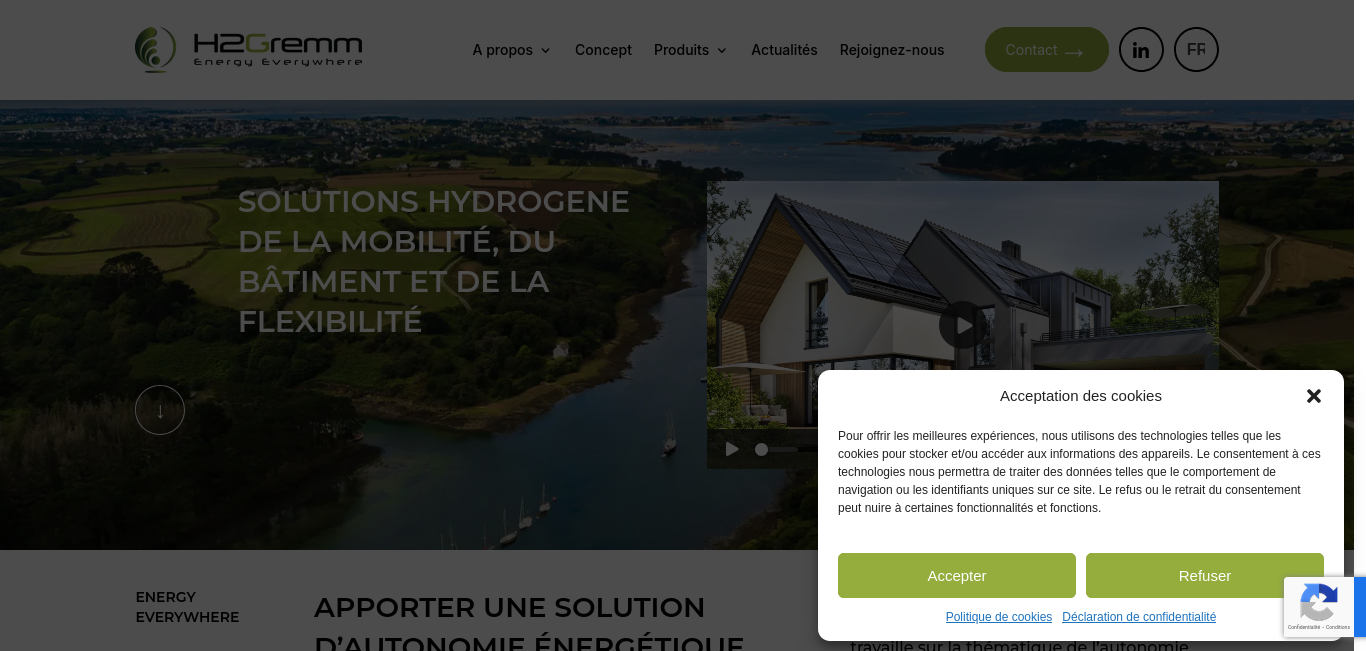Click the circular down-arrow scroll icon

pyautogui.click(x=160, y=410)
